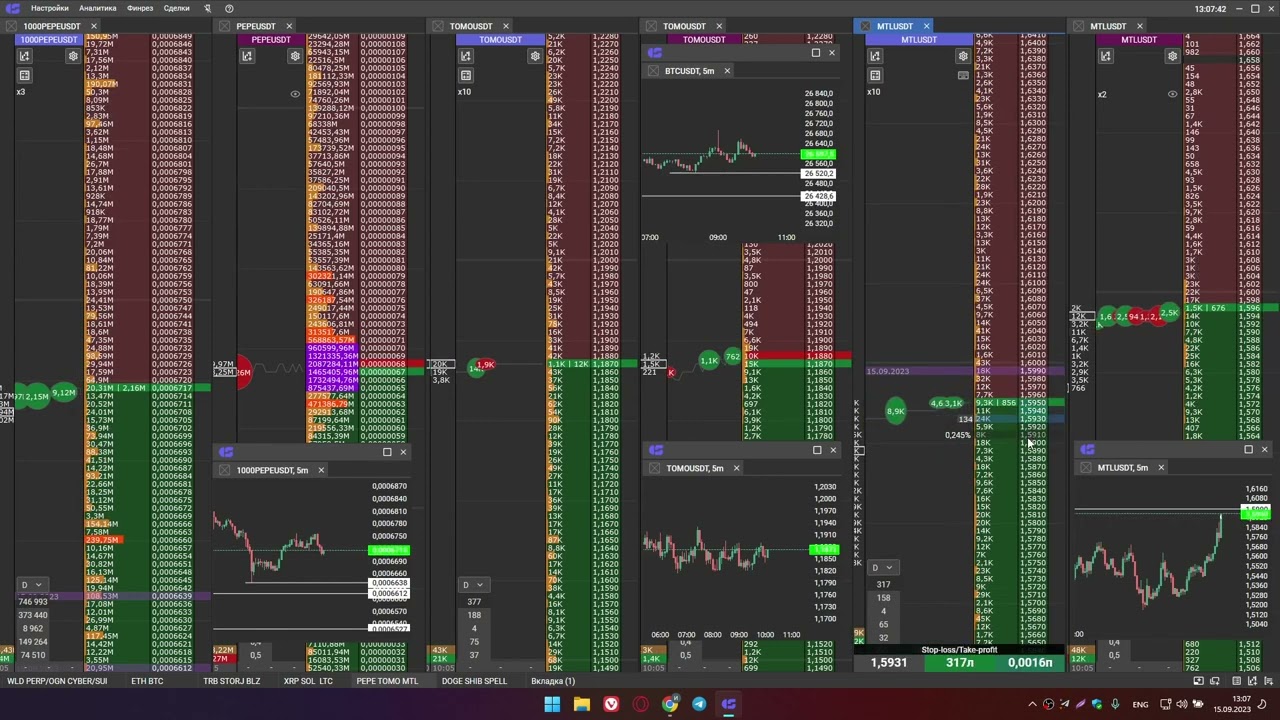
Task: Open the Финрез menu
Action: (140, 8)
